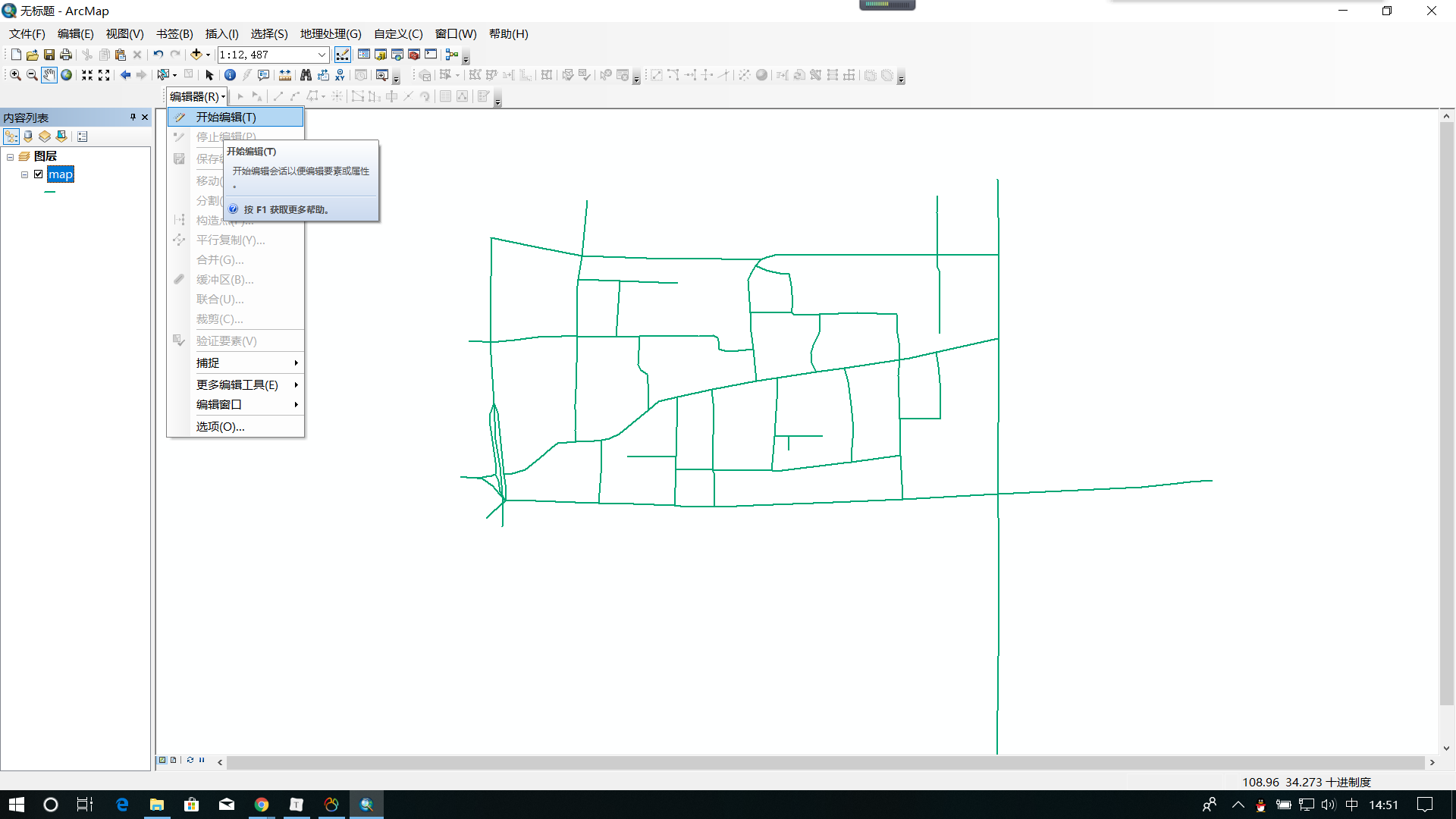Click the Go To XY icon

pos(340,75)
